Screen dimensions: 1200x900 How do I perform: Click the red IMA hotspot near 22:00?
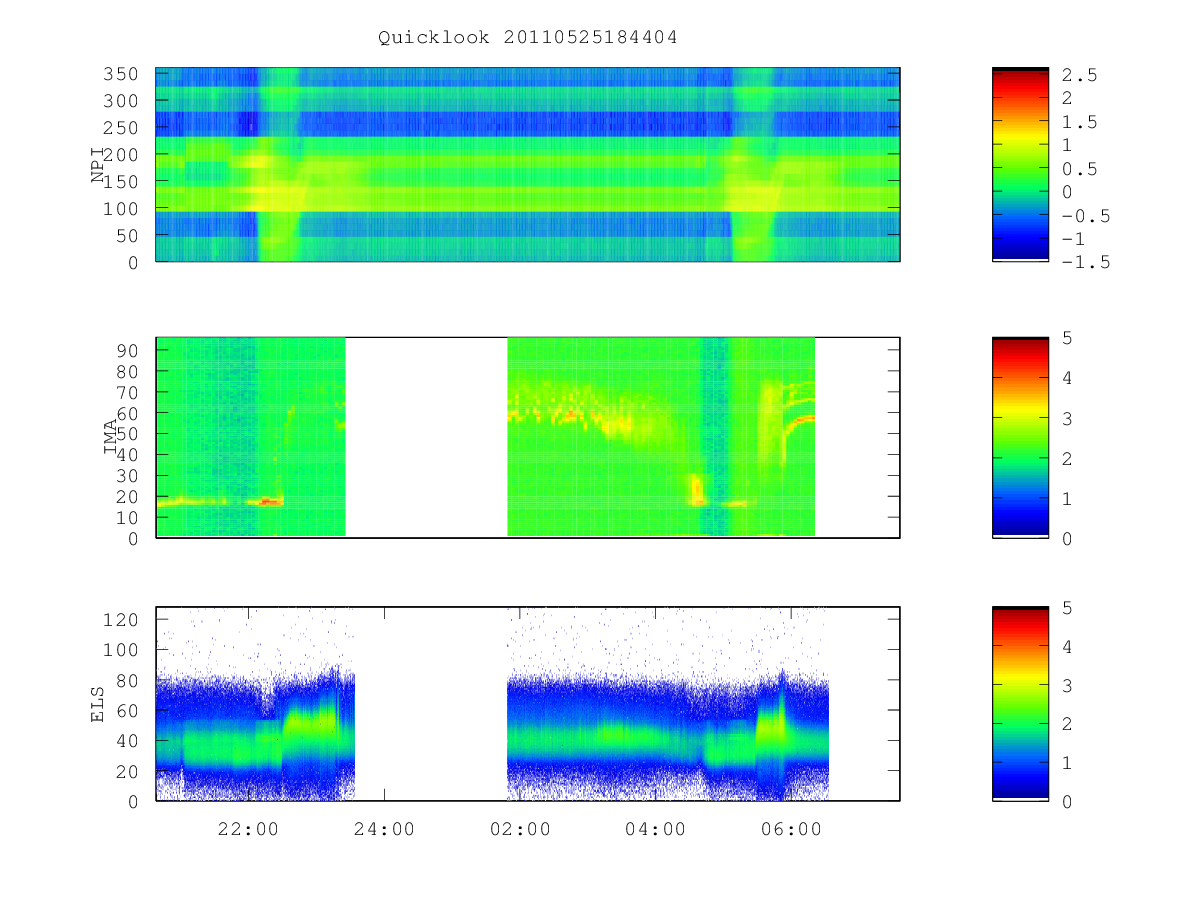tap(268, 501)
